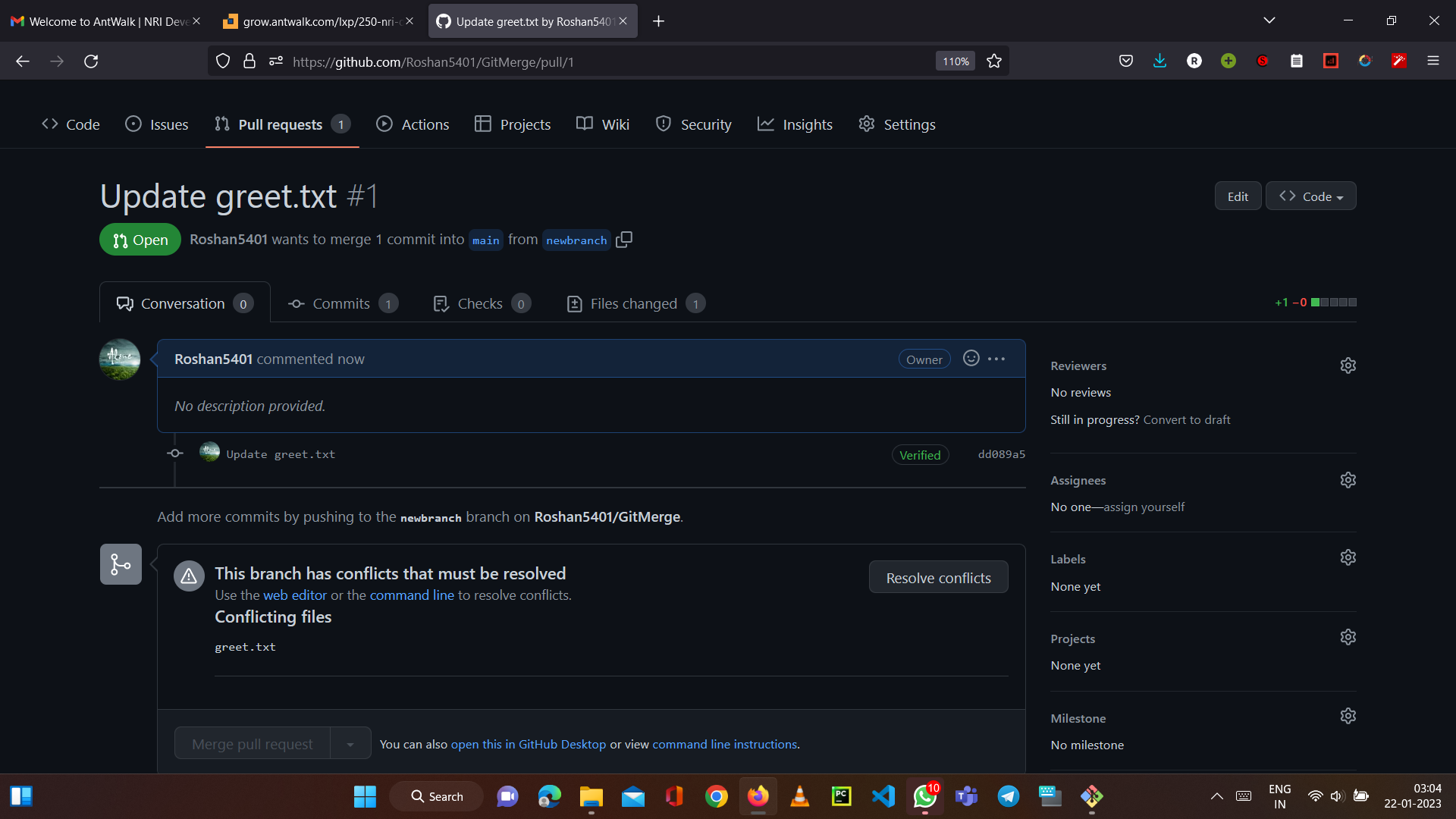Switch to the Files changed tab
The image size is (1456, 819).
tap(634, 303)
